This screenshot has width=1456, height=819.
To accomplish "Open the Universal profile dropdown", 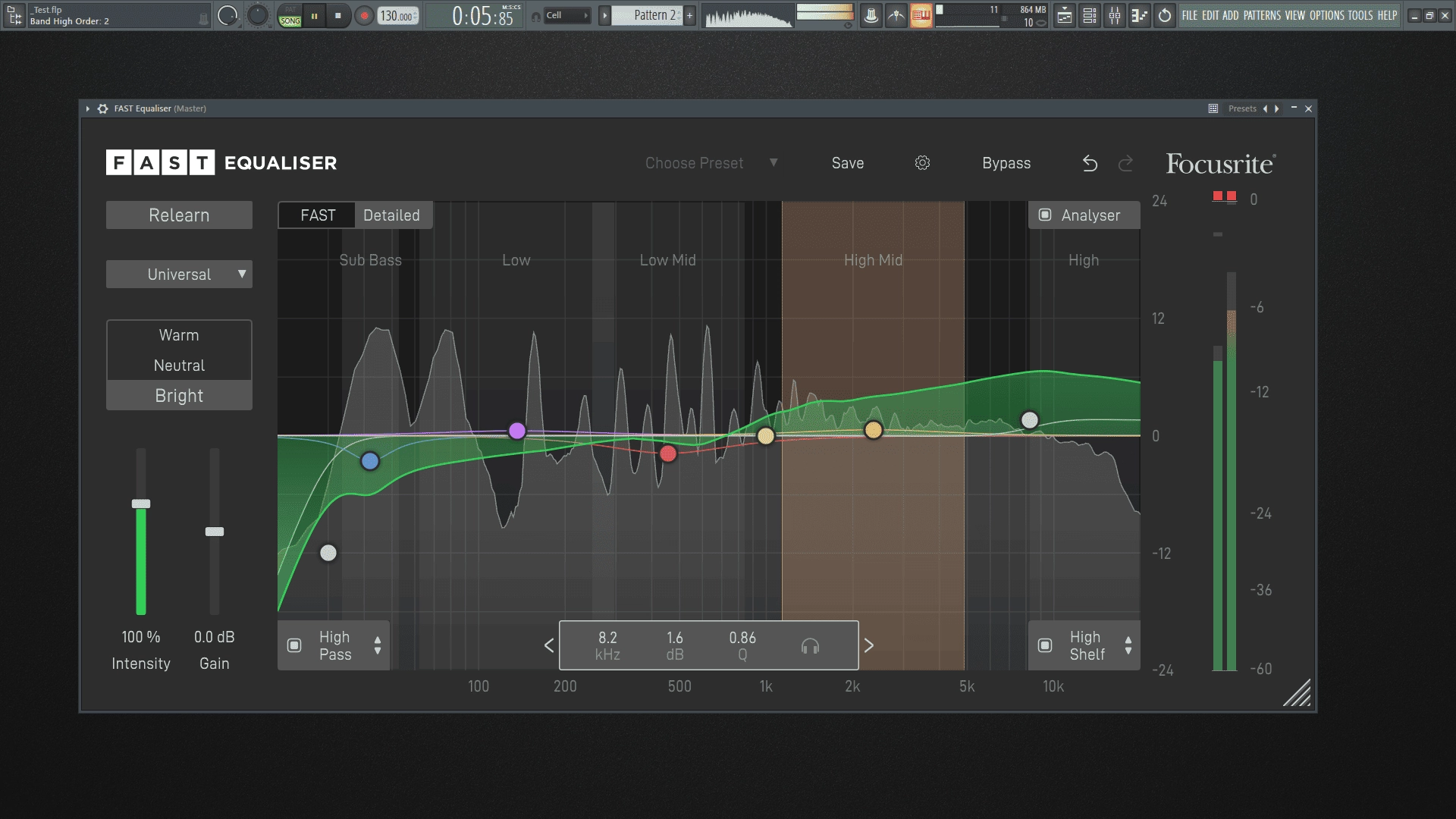I will (179, 275).
